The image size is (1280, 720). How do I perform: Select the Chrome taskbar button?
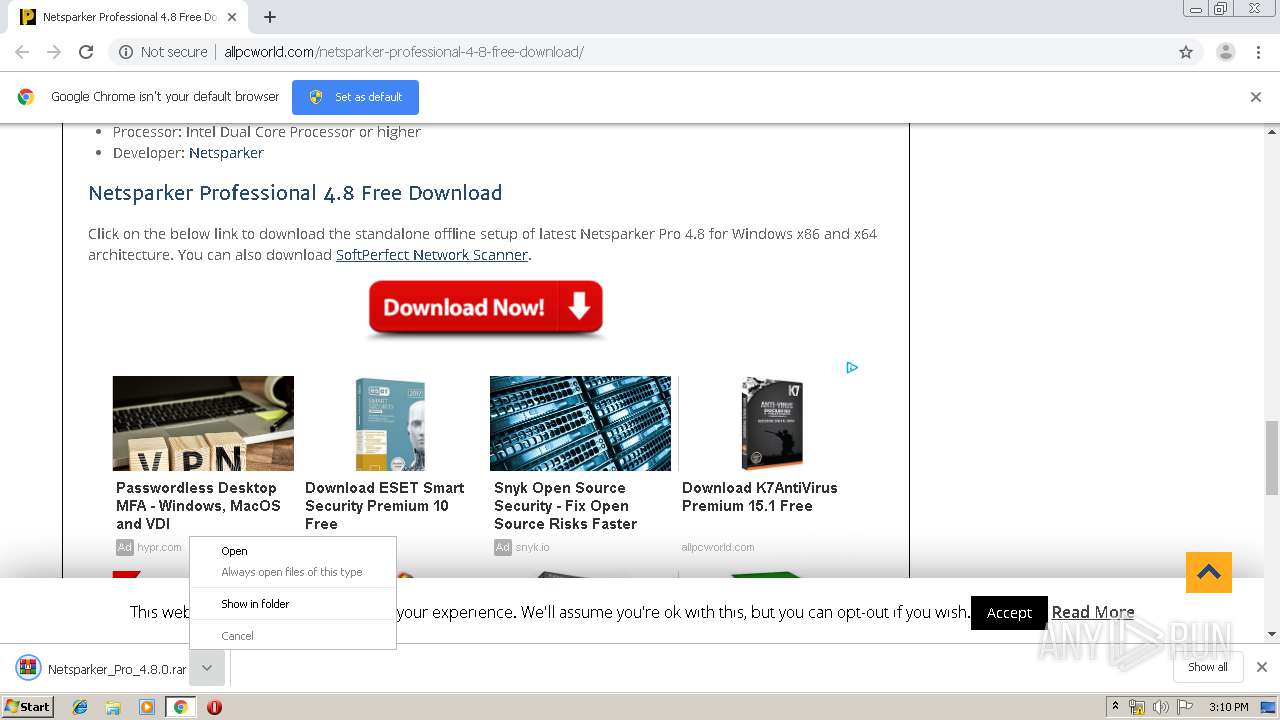[181, 707]
